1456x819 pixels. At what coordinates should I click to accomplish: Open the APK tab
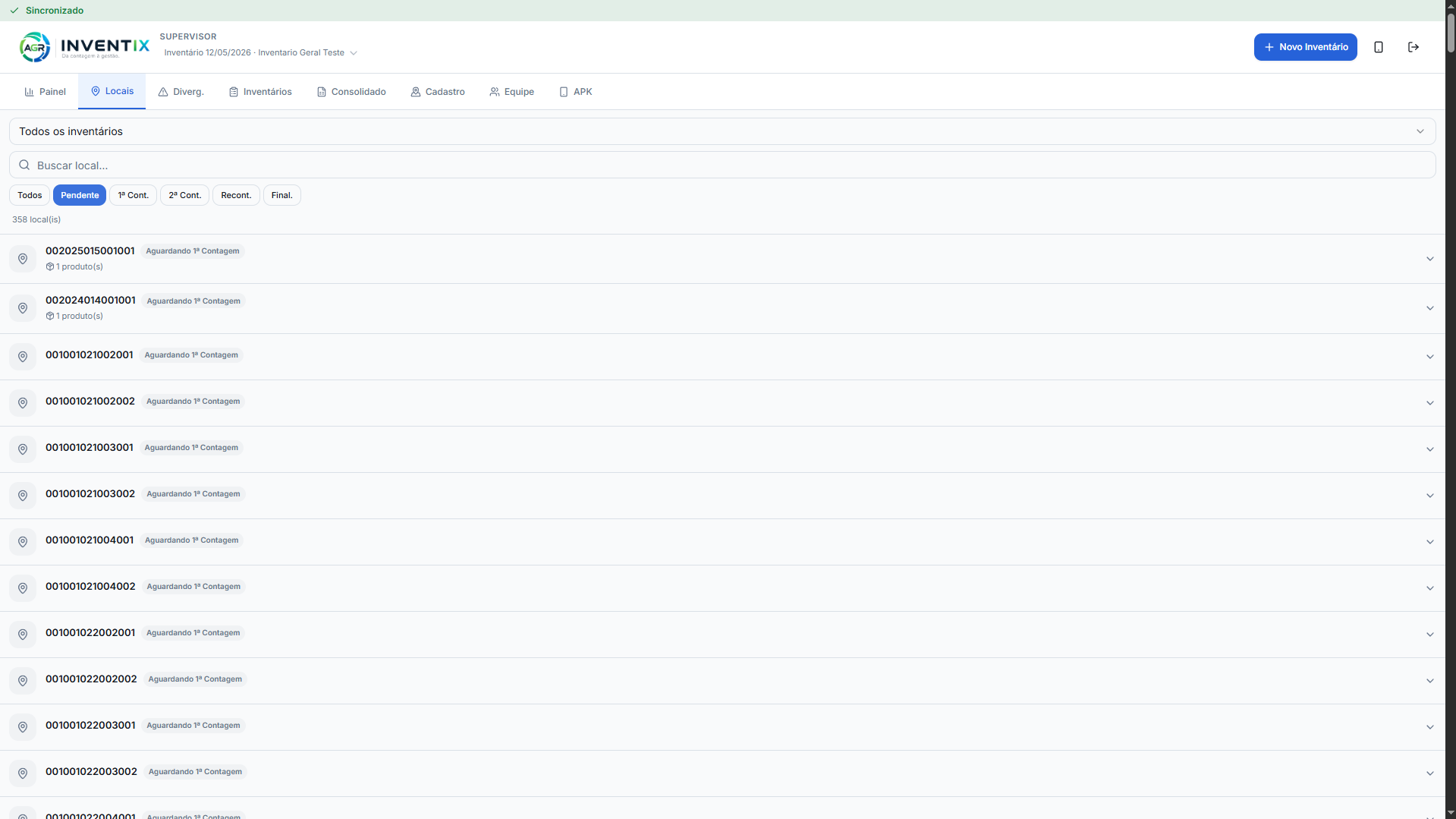click(575, 92)
